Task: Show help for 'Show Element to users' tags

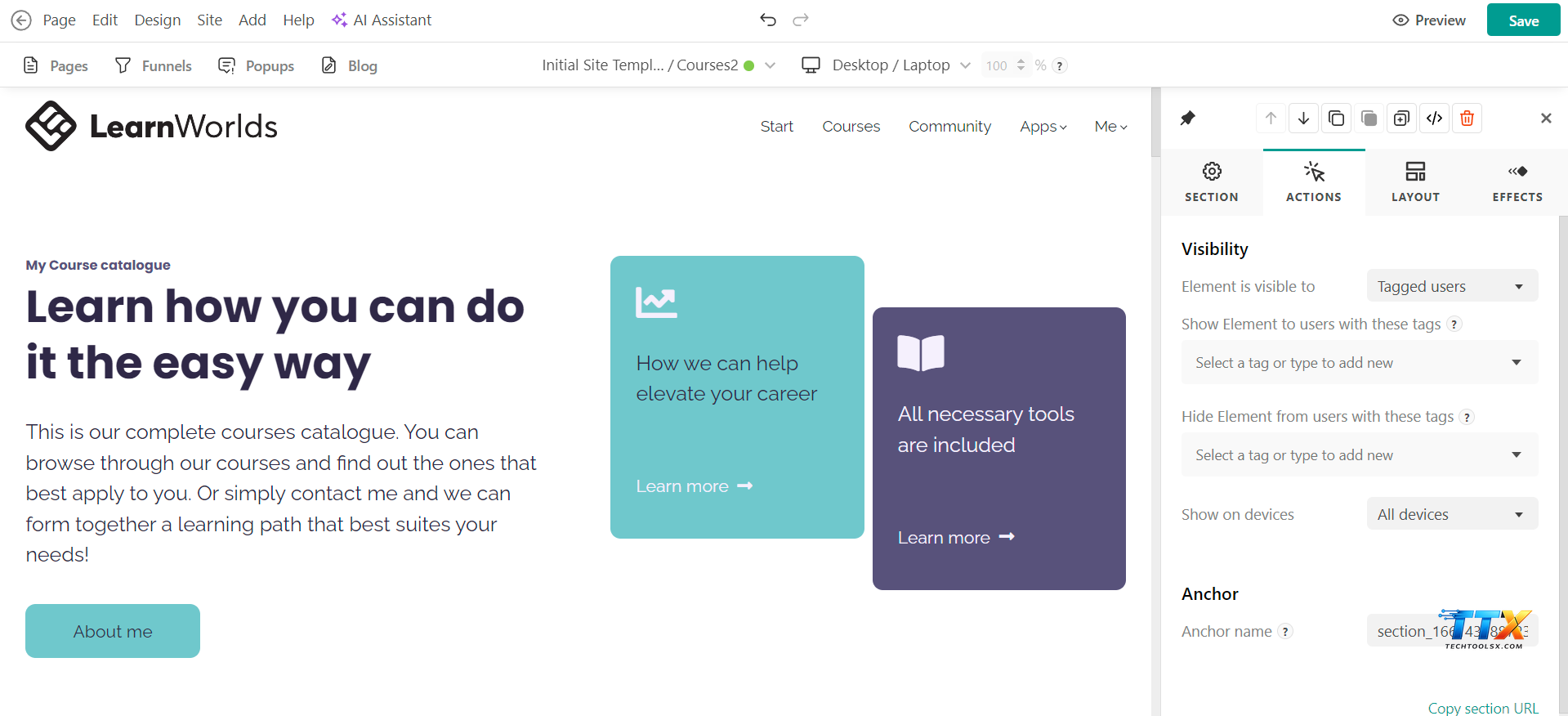Action: coord(1454,324)
